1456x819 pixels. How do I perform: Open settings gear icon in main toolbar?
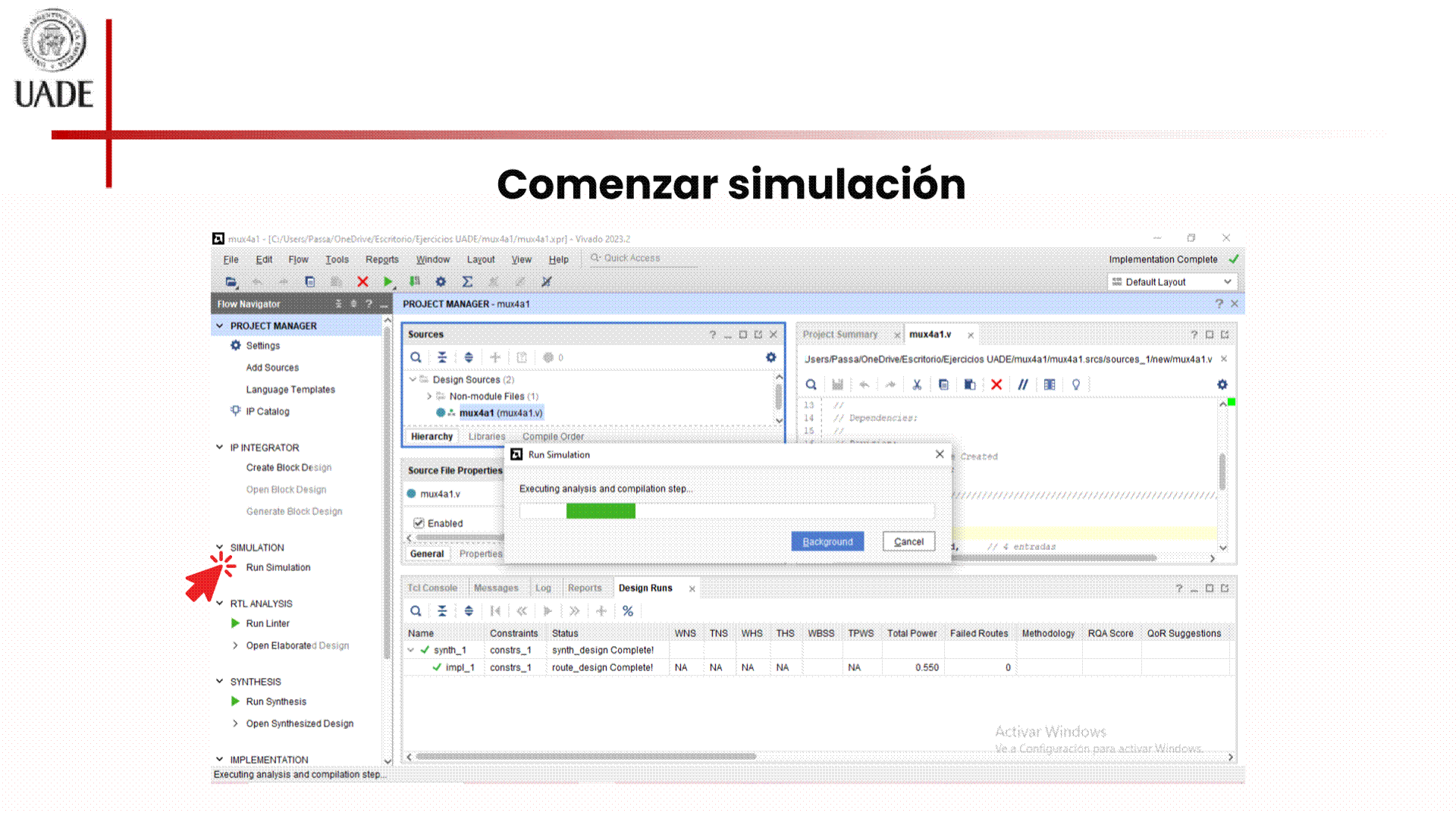tap(441, 281)
